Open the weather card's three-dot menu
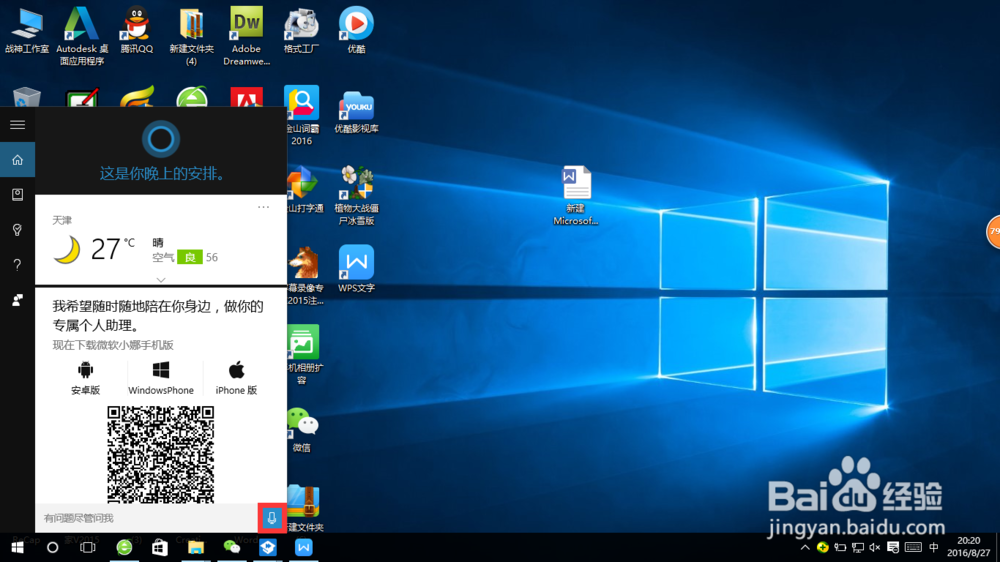Screen dimensions: 1000x562 (x=263, y=207)
